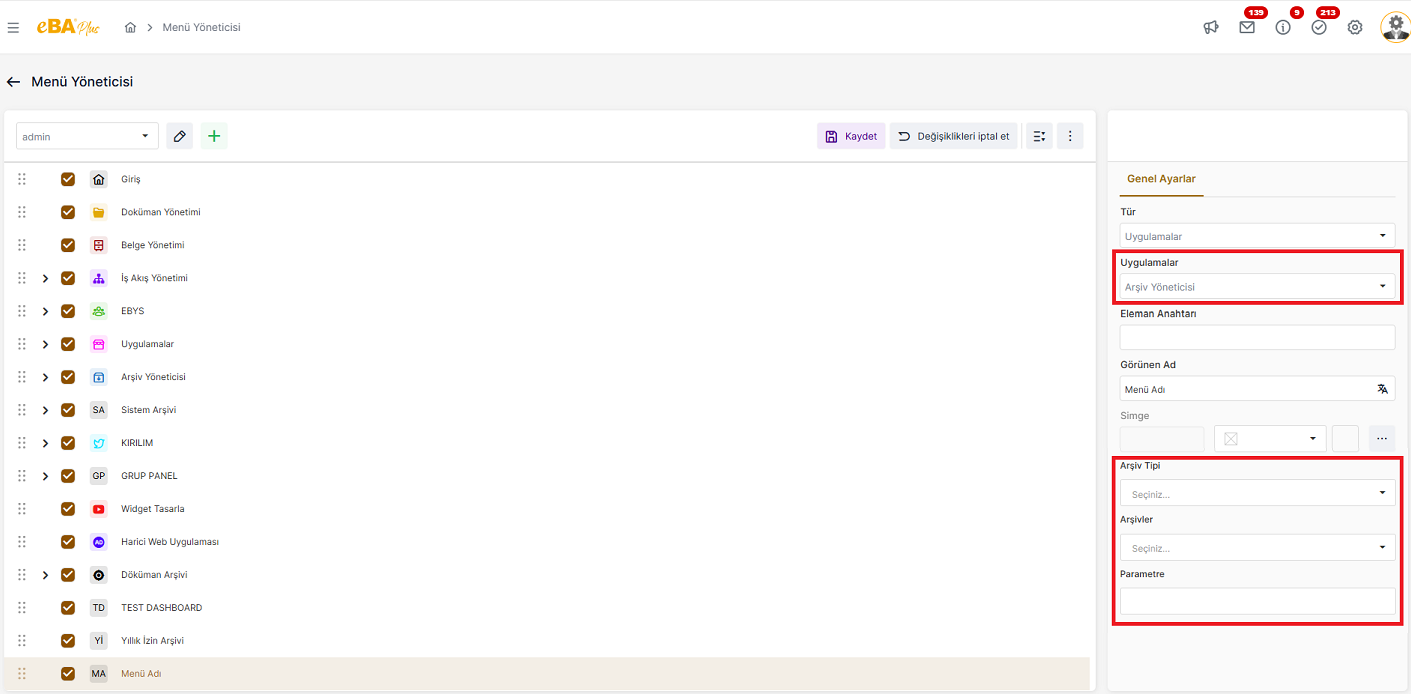Open the settings gear in header
Image resolution: width=1411 pixels, height=694 pixels.
1355,28
